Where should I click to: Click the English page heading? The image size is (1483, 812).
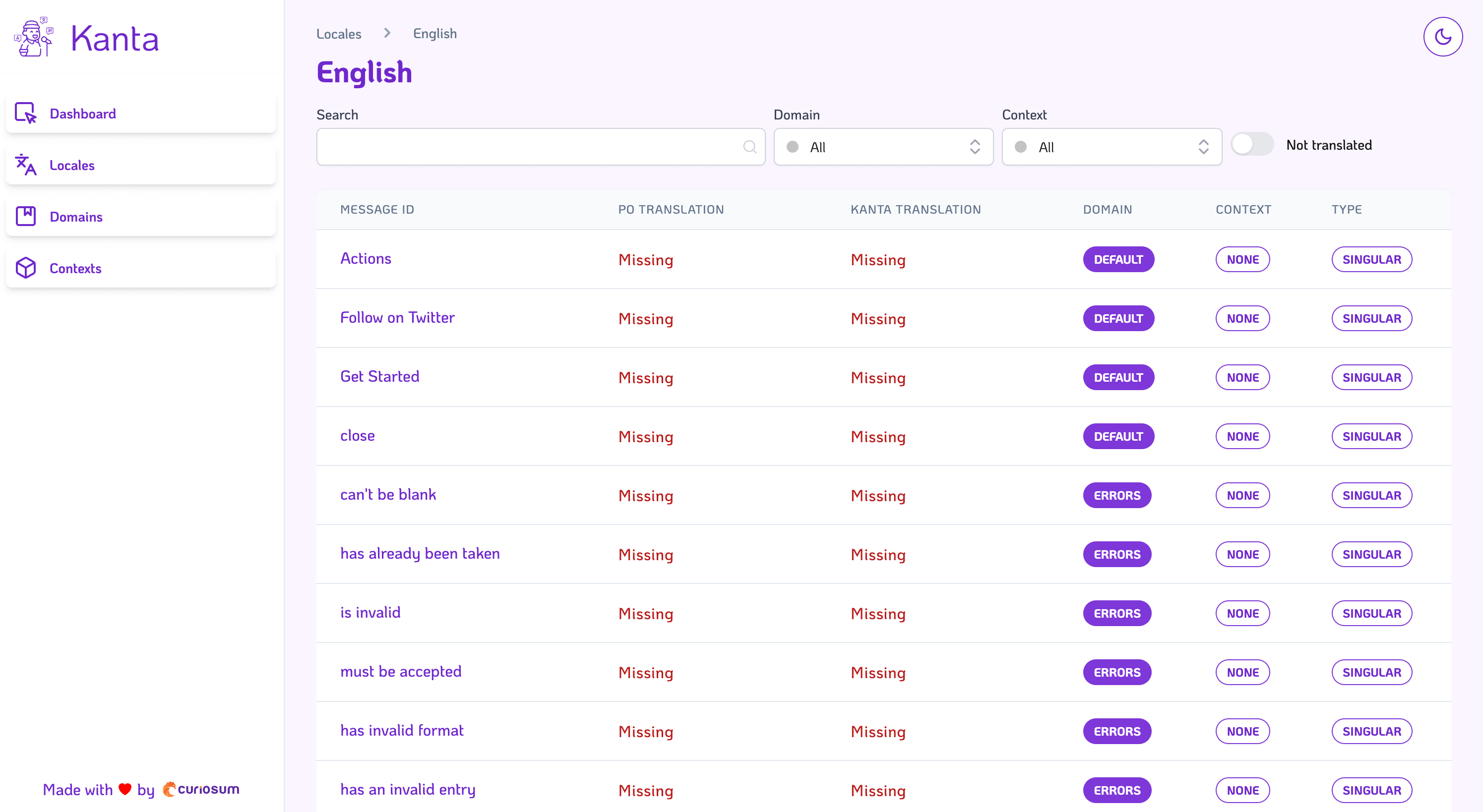[x=364, y=73]
